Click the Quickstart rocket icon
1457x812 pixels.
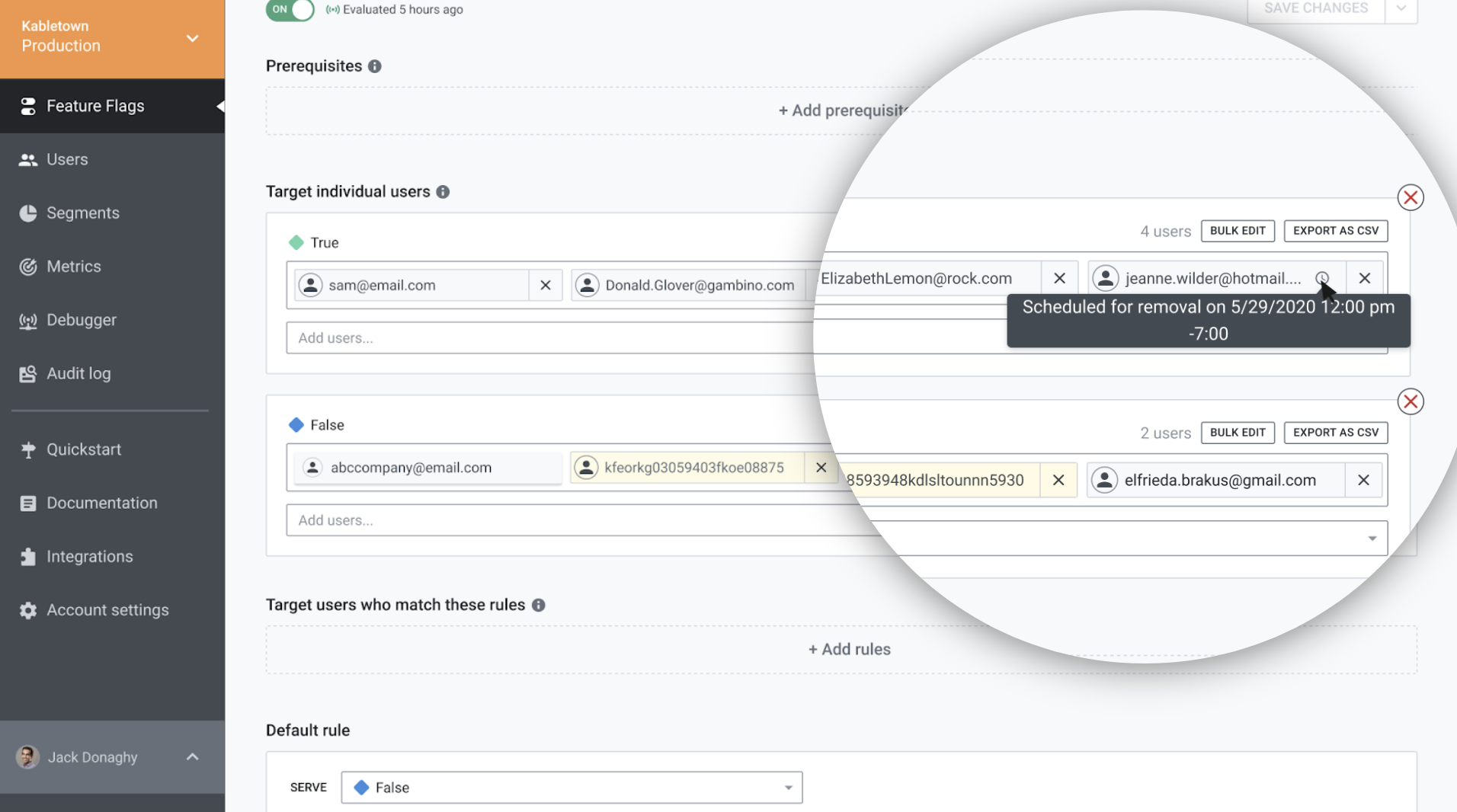[x=28, y=449]
